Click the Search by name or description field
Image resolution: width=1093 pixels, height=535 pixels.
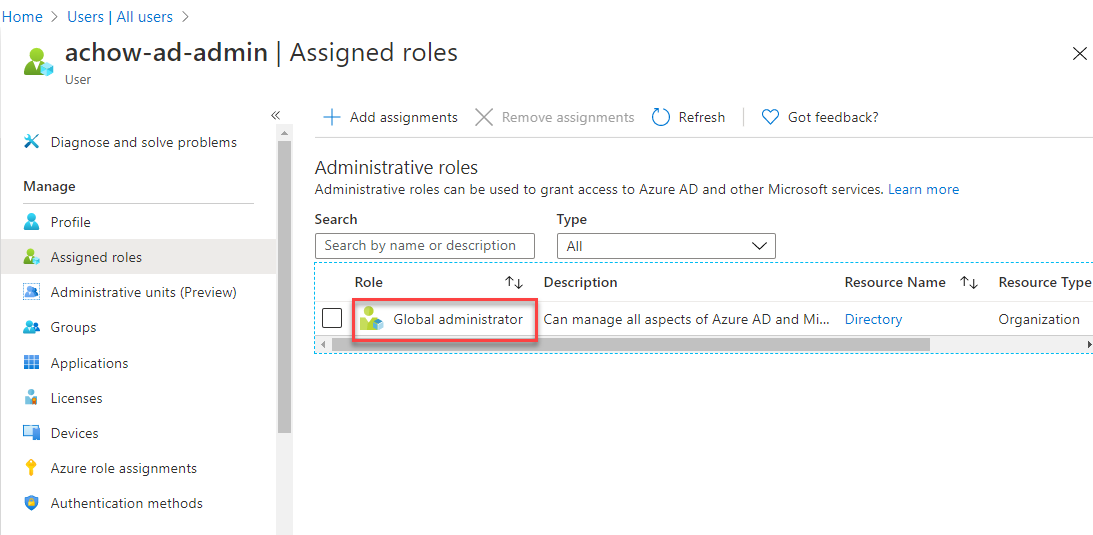425,246
